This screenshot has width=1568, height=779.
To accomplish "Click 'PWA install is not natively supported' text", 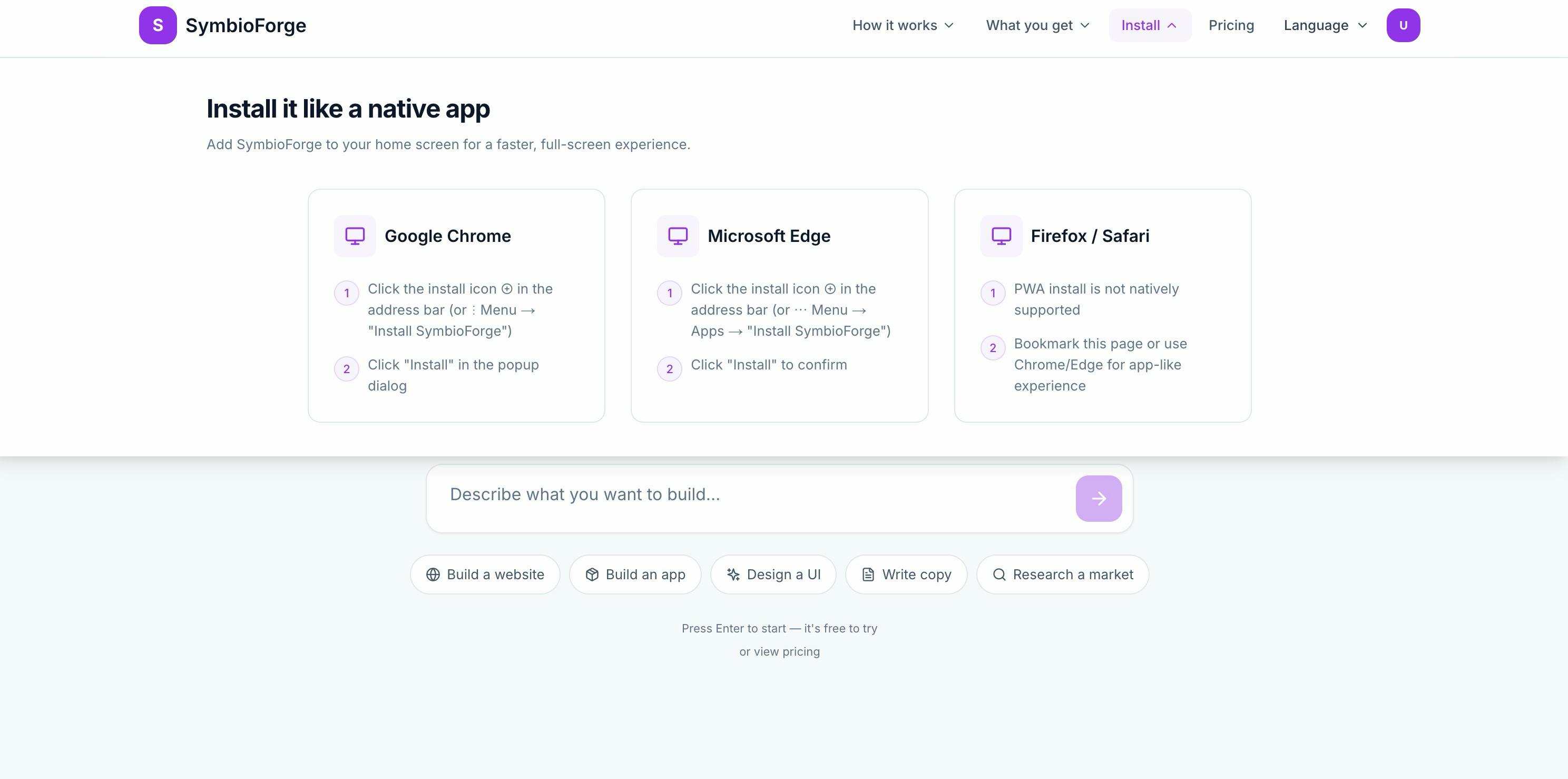I will tap(1096, 299).
